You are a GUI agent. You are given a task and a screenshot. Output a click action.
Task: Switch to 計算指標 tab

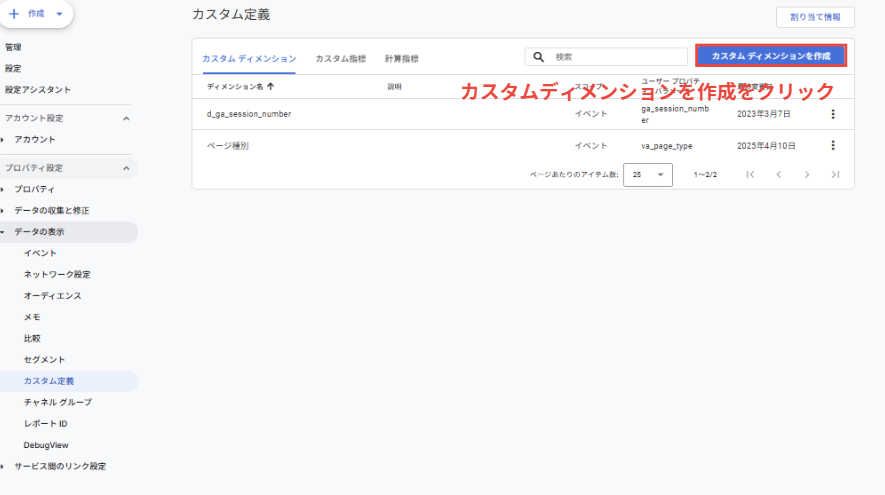(x=402, y=59)
